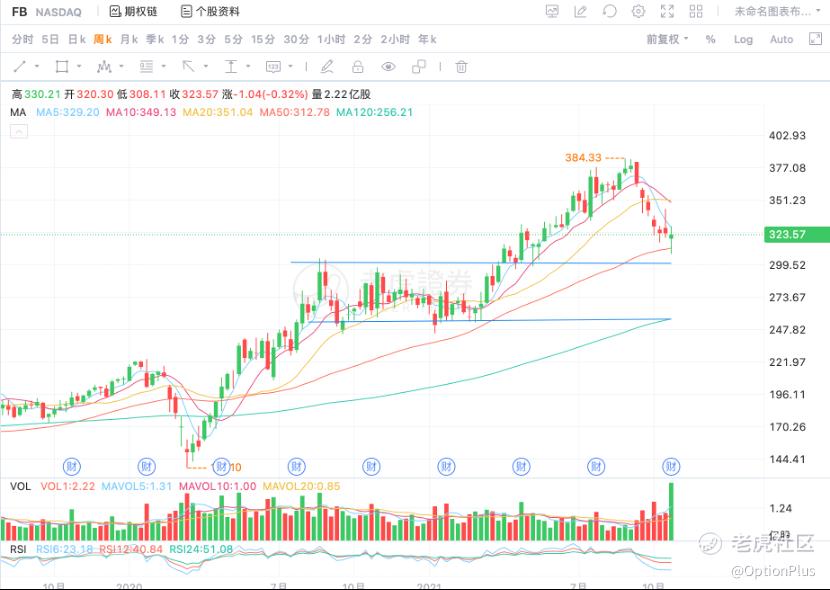830x590 pixels.
Task: Select the 1分 interval
Action: (x=180, y=39)
